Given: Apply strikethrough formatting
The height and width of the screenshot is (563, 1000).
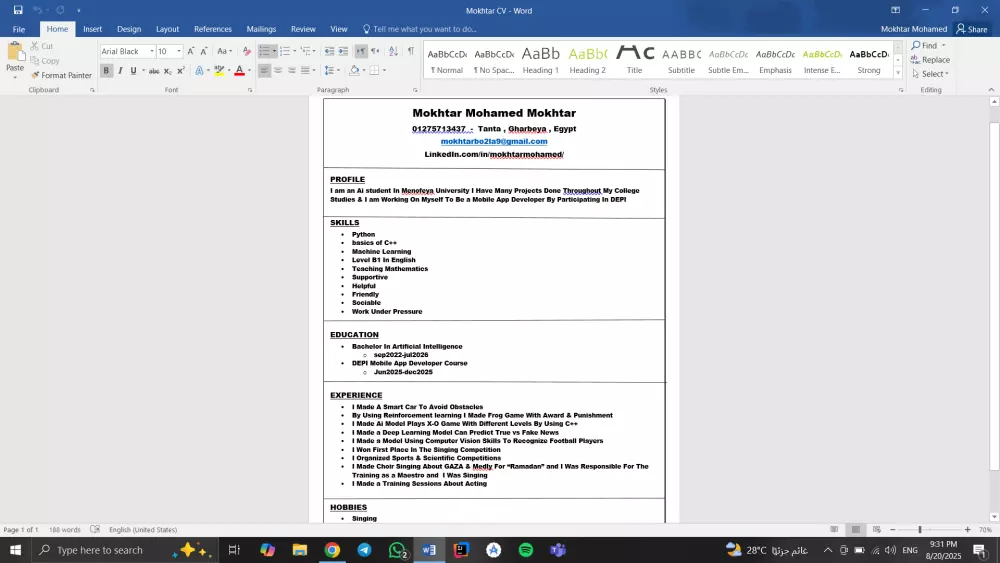Looking at the screenshot, I should (154, 71).
